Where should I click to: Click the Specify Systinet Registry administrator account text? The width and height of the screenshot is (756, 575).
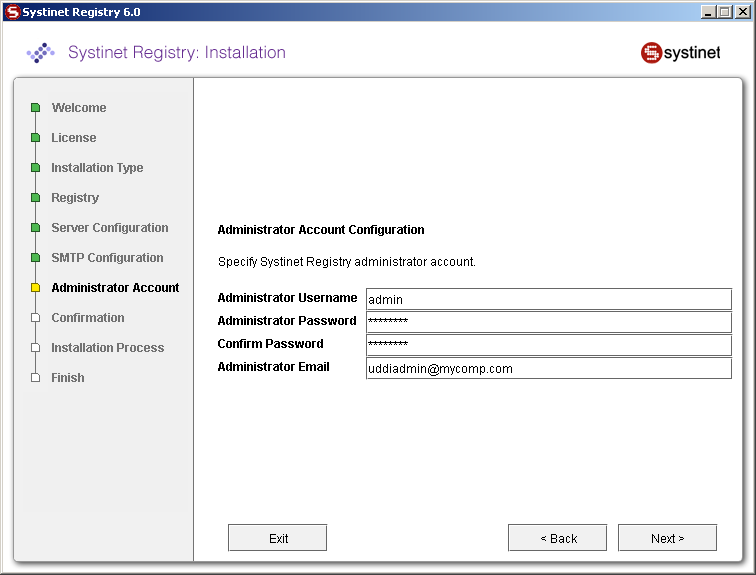coord(347,262)
